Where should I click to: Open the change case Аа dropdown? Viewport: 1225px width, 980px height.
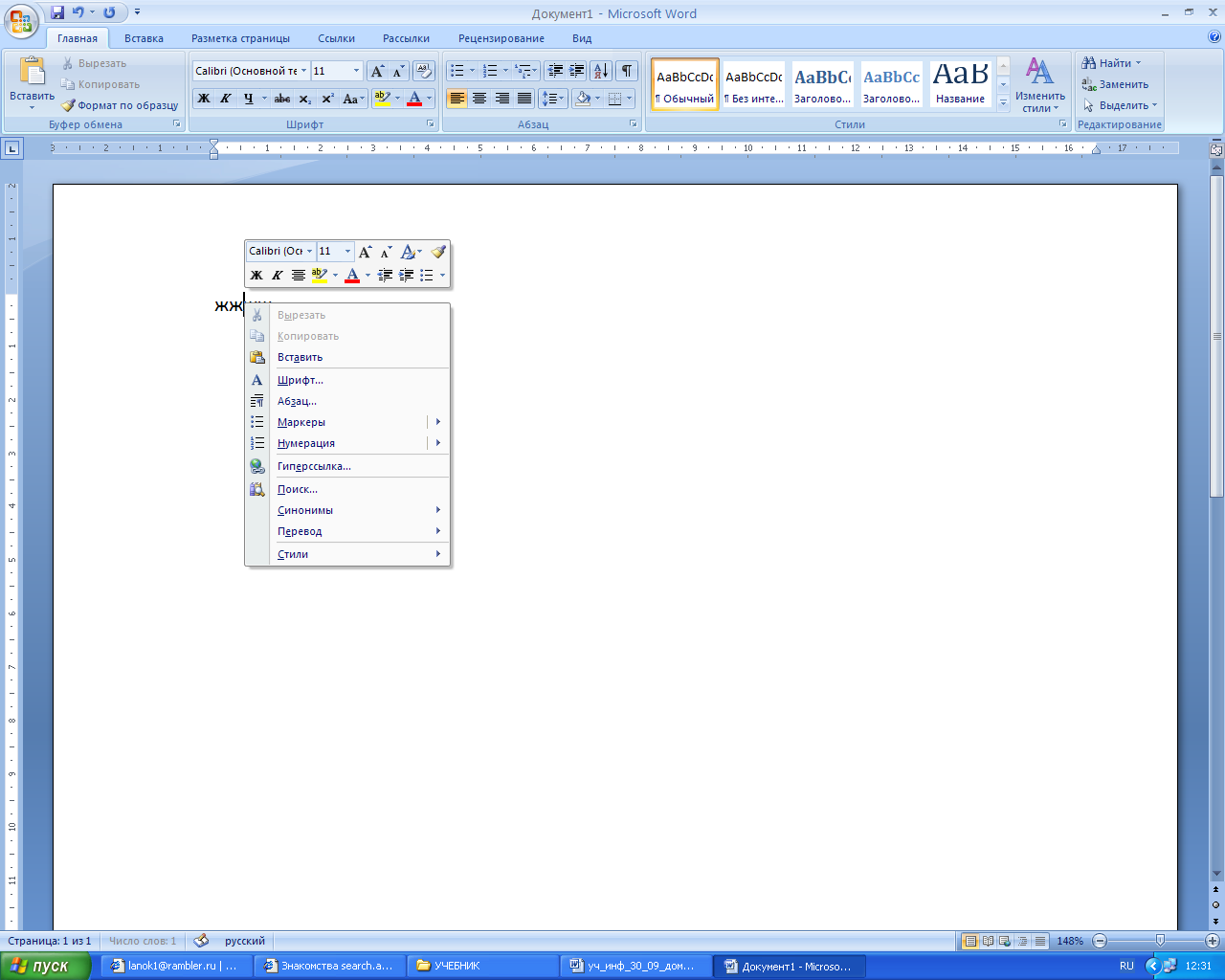[353, 99]
